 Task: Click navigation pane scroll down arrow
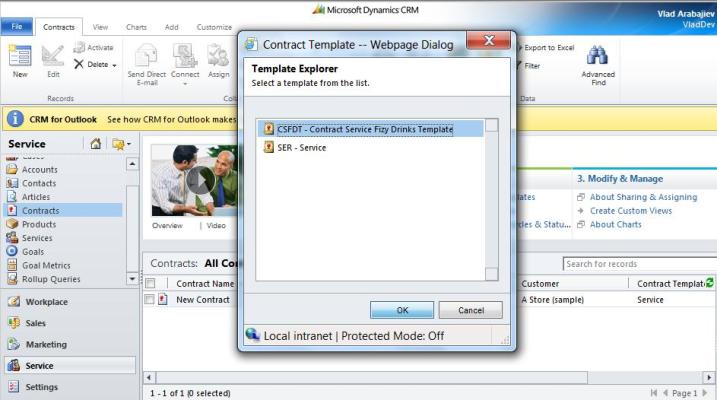pyautogui.click(x=132, y=278)
